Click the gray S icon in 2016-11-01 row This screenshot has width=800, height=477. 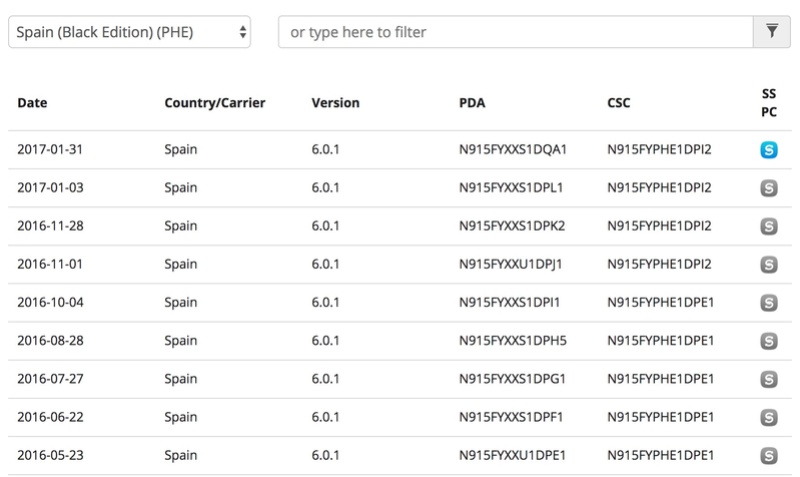point(768,264)
